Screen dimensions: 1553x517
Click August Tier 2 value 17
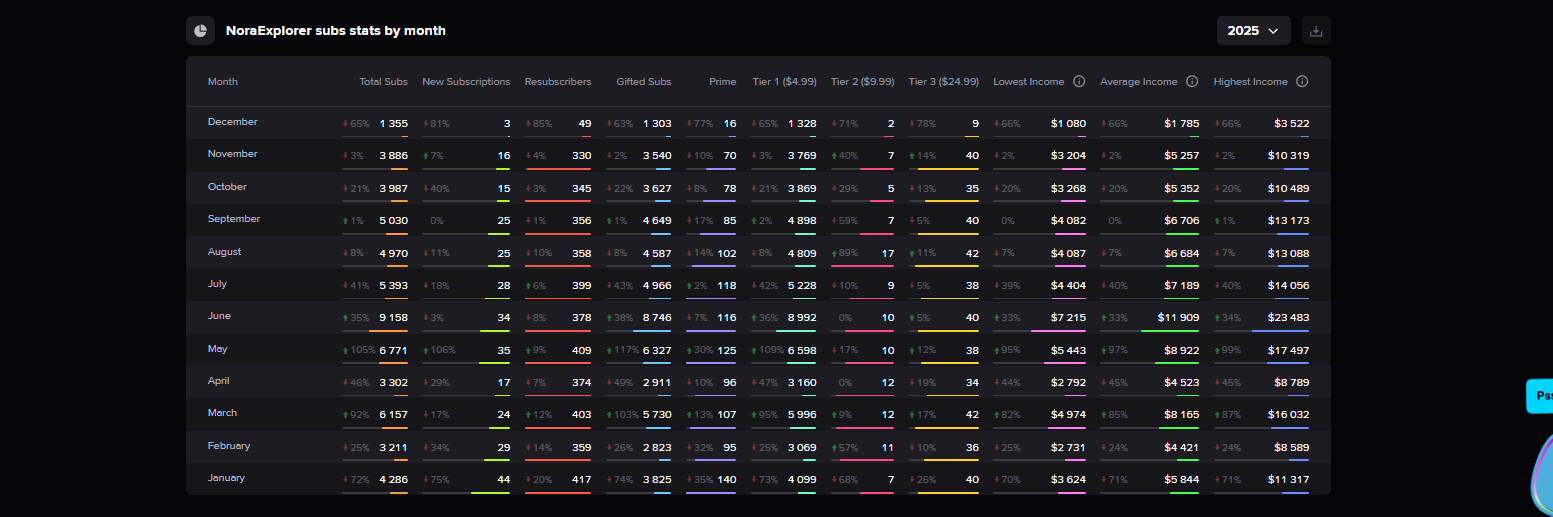(x=888, y=254)
